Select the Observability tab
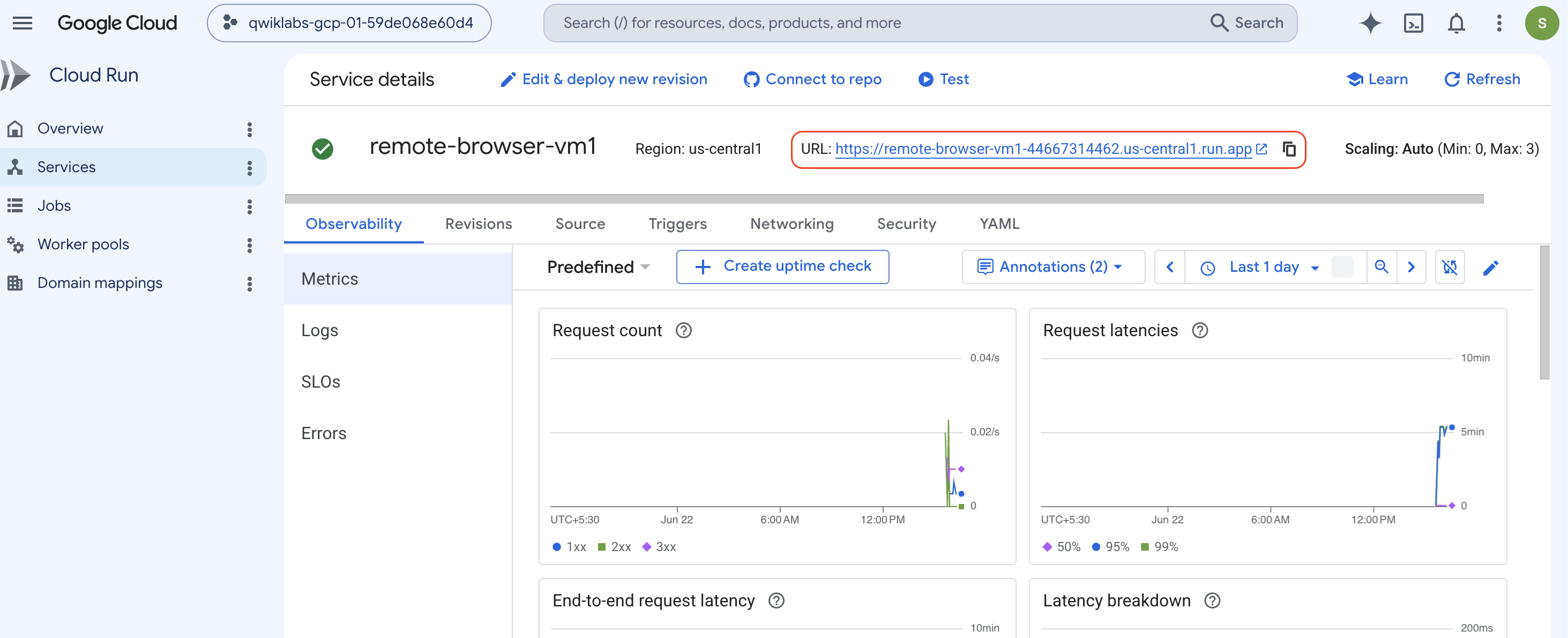This screenshot has width=1568, height=638. pos(354,224)
